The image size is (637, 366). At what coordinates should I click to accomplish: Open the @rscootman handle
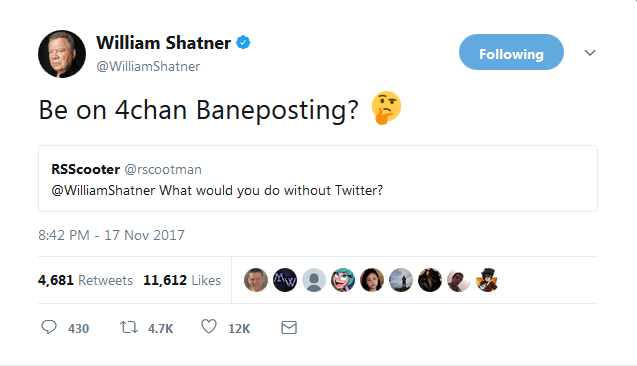(x=163, y=169)
